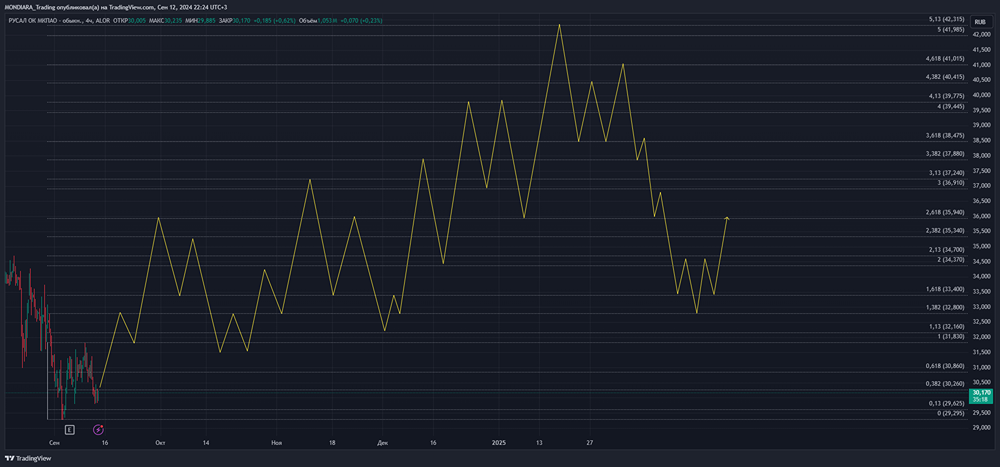This screenshot has height=467, width=1000.
Task: Click the 29,000 tick on the price scale
Action: 981,427
